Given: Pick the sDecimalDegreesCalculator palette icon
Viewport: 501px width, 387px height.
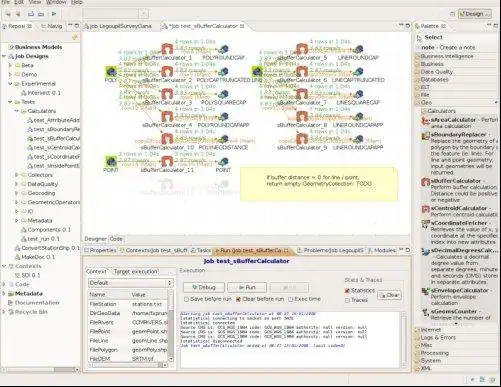Looking at the screenshot, I should click(425, 252).
